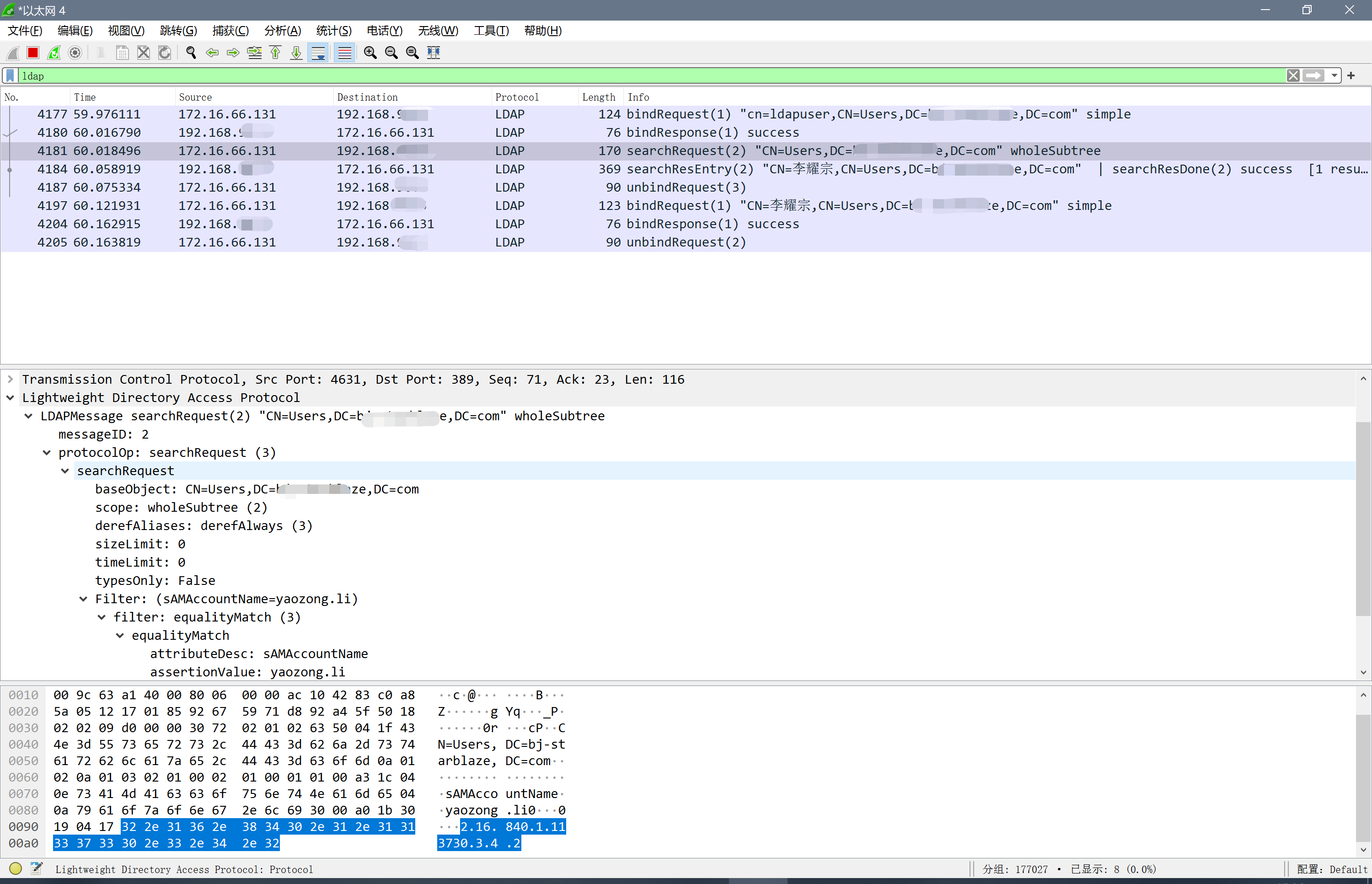The image size is (1372, 884).
Task: Restart the current capture
Action: [x=54, y=53]
